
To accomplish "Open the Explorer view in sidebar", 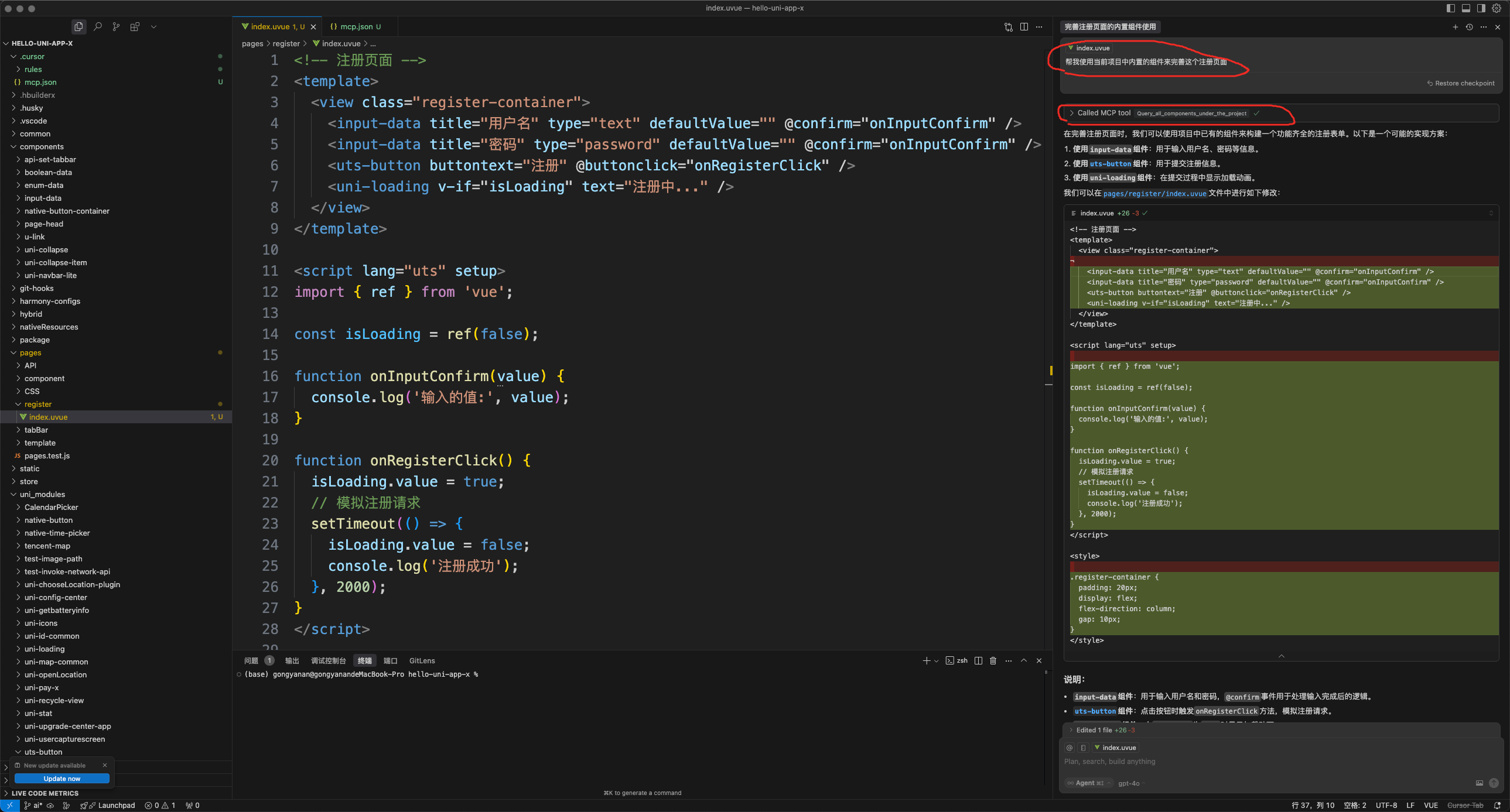I will (x=78, y=26).
